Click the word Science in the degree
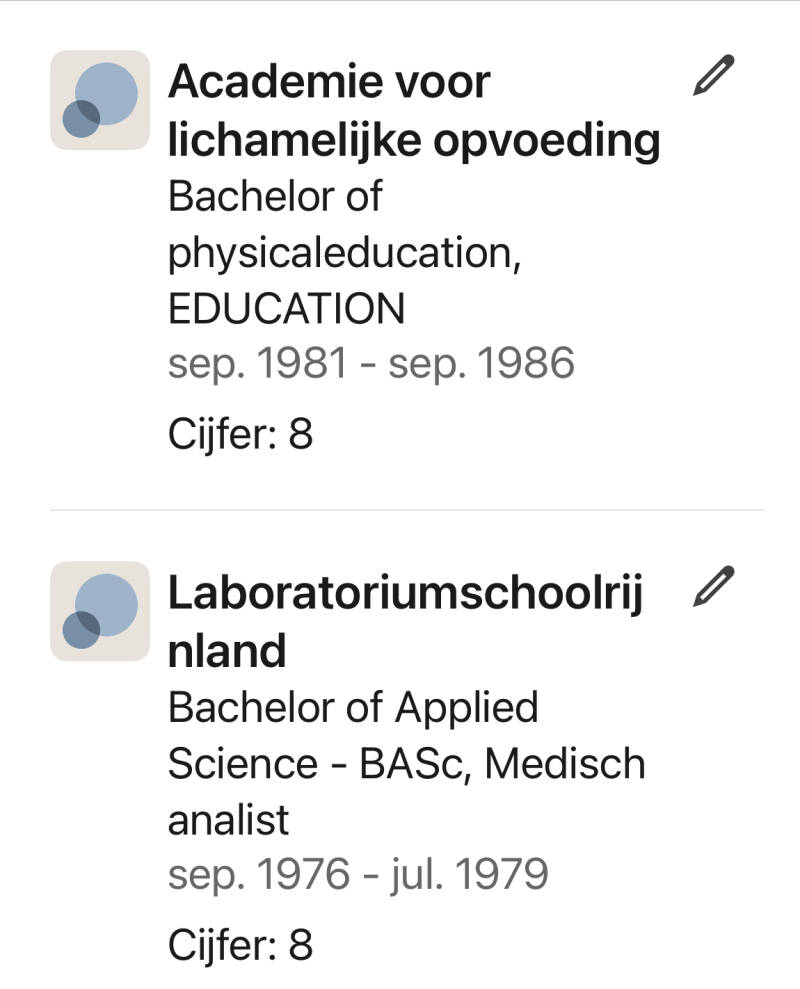 coord(240,764)
